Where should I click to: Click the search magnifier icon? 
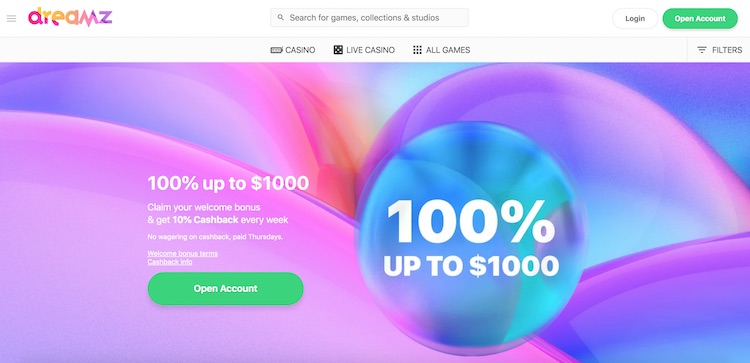(x=280, y=18)
